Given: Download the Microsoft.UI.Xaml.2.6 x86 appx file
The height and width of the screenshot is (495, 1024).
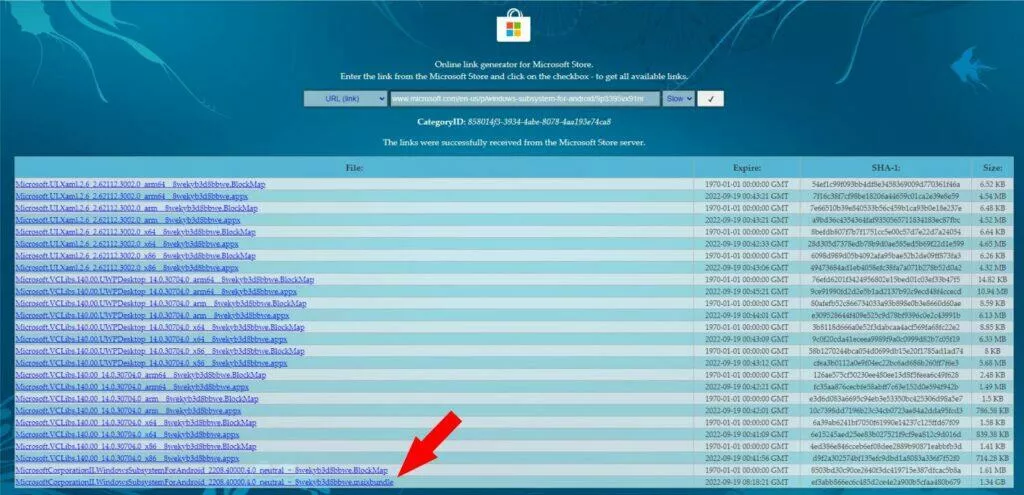Looking at the screenshot, I should [x=127, y=268].
